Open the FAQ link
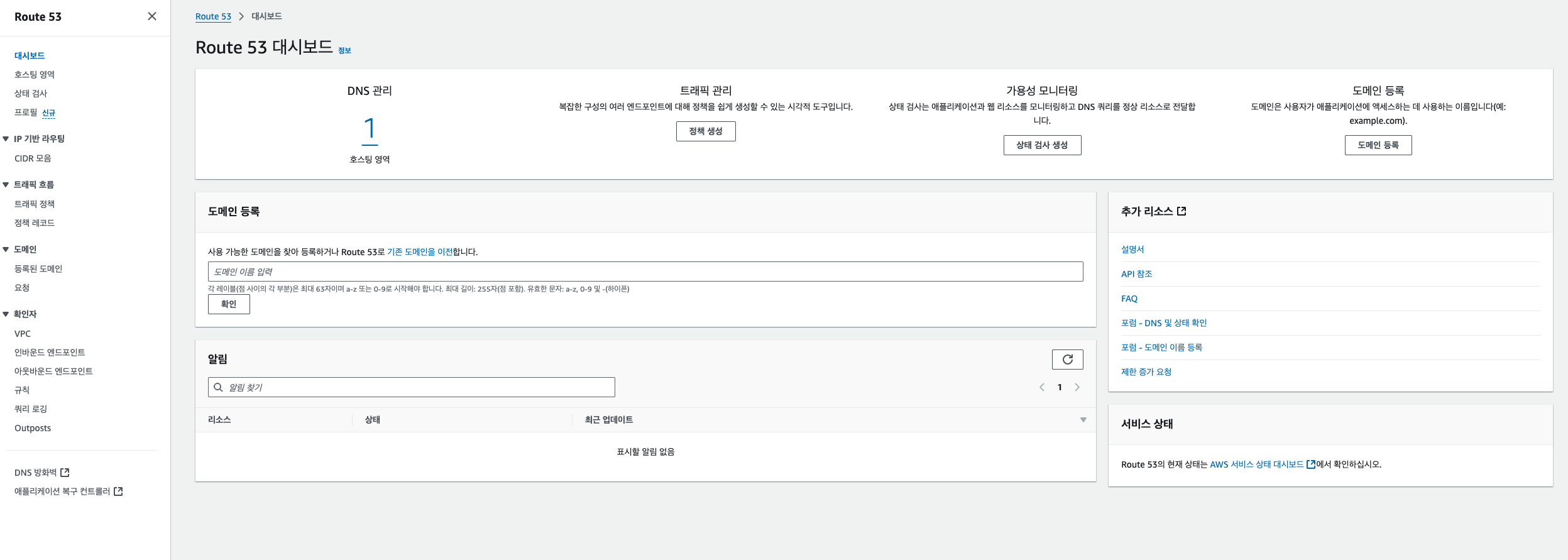The width and height of the screenshot is (1568, 560). (x=1129, y=299)
